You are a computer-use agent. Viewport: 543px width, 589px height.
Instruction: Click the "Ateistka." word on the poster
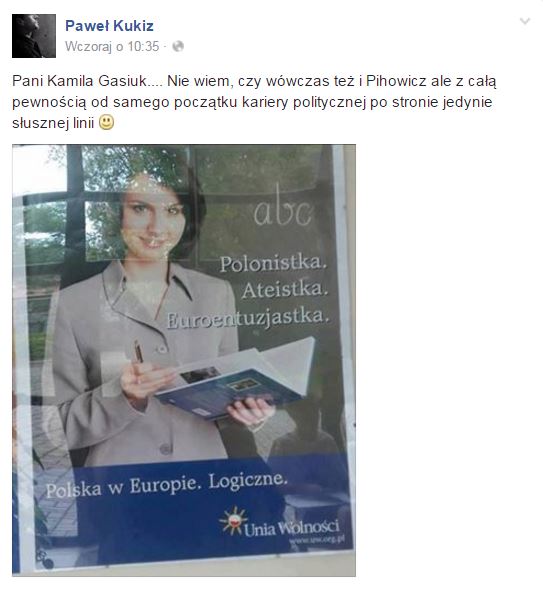point(285,290)
